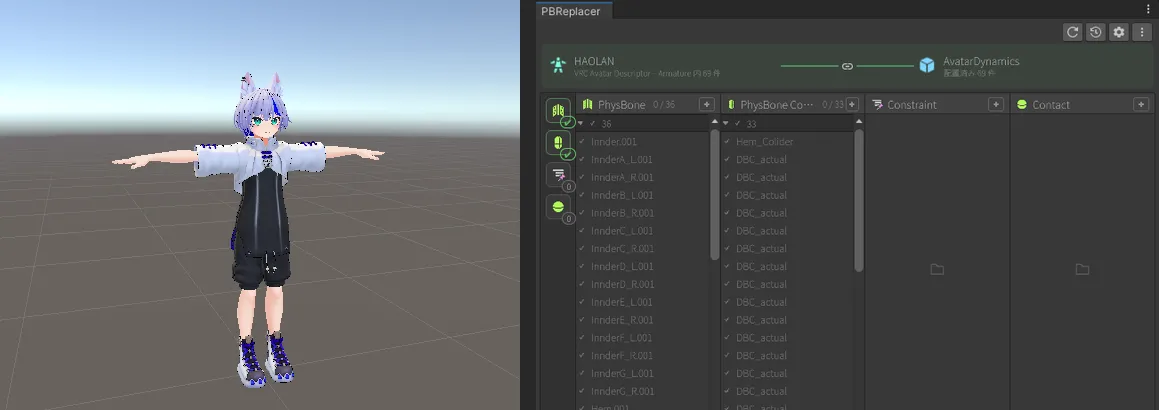1159x410 pixels.
Task: Click the AvatarDynamics label
Action: tap(981, 61)
